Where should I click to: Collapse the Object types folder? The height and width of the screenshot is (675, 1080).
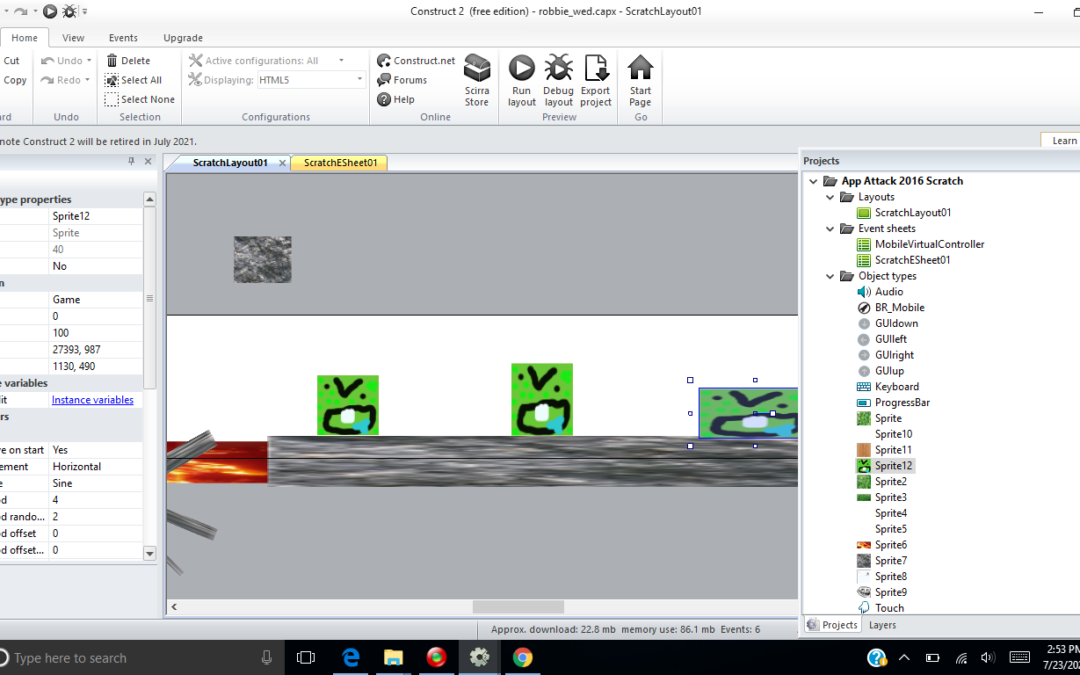tap(830, 276)
